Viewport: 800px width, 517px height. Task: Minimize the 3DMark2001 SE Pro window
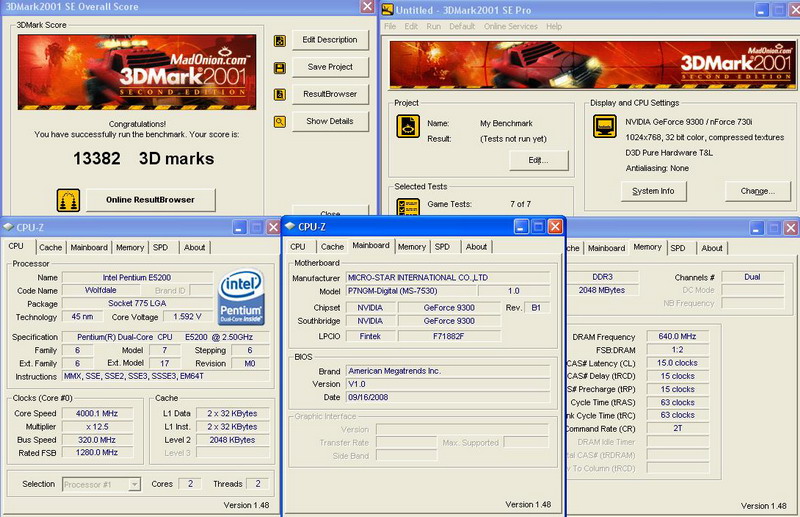pos(762,10)
